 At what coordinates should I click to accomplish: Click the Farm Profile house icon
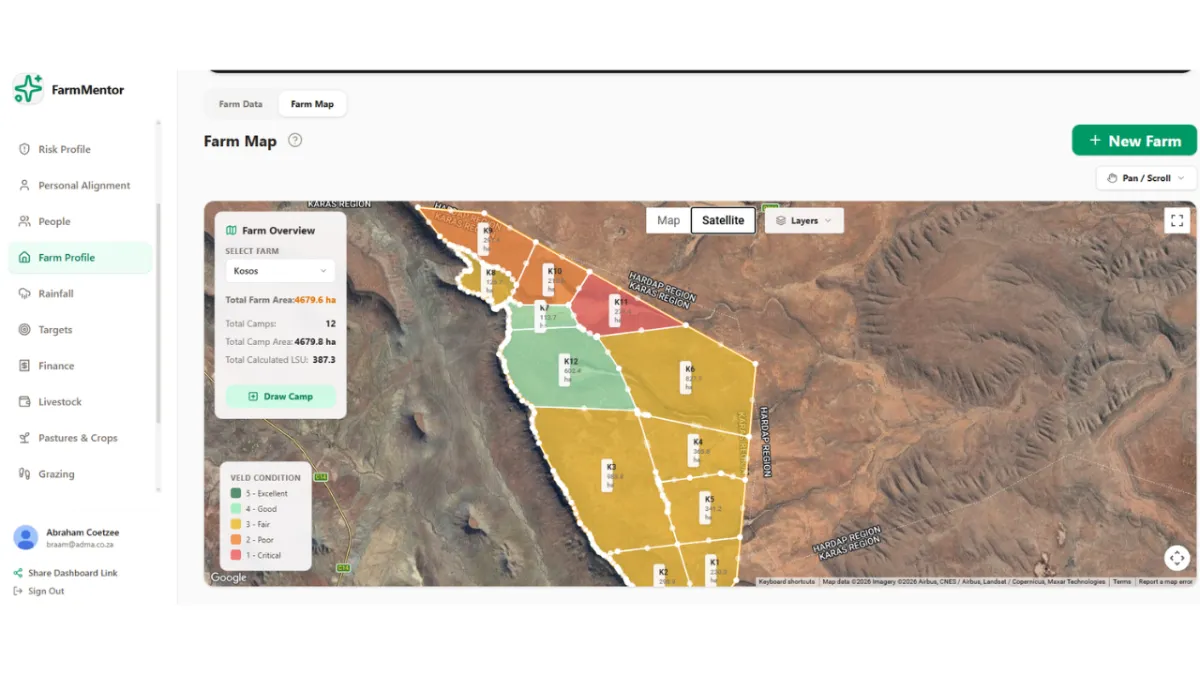point(24,257)
